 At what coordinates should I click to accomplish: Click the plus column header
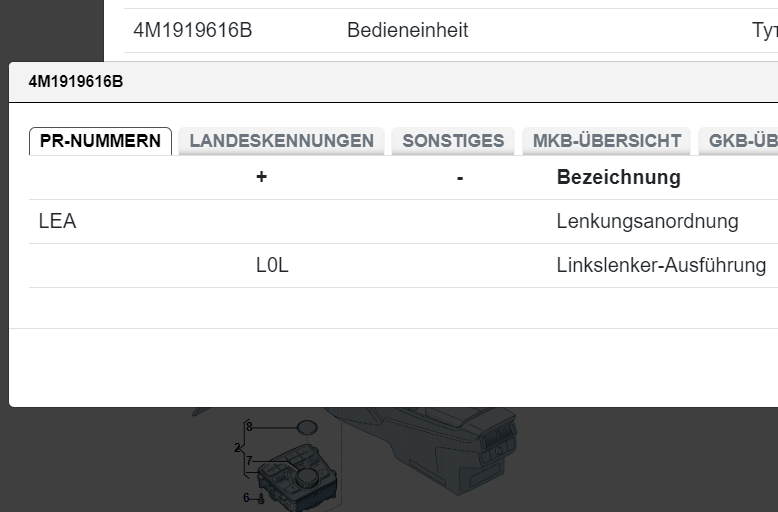point(261,178)
